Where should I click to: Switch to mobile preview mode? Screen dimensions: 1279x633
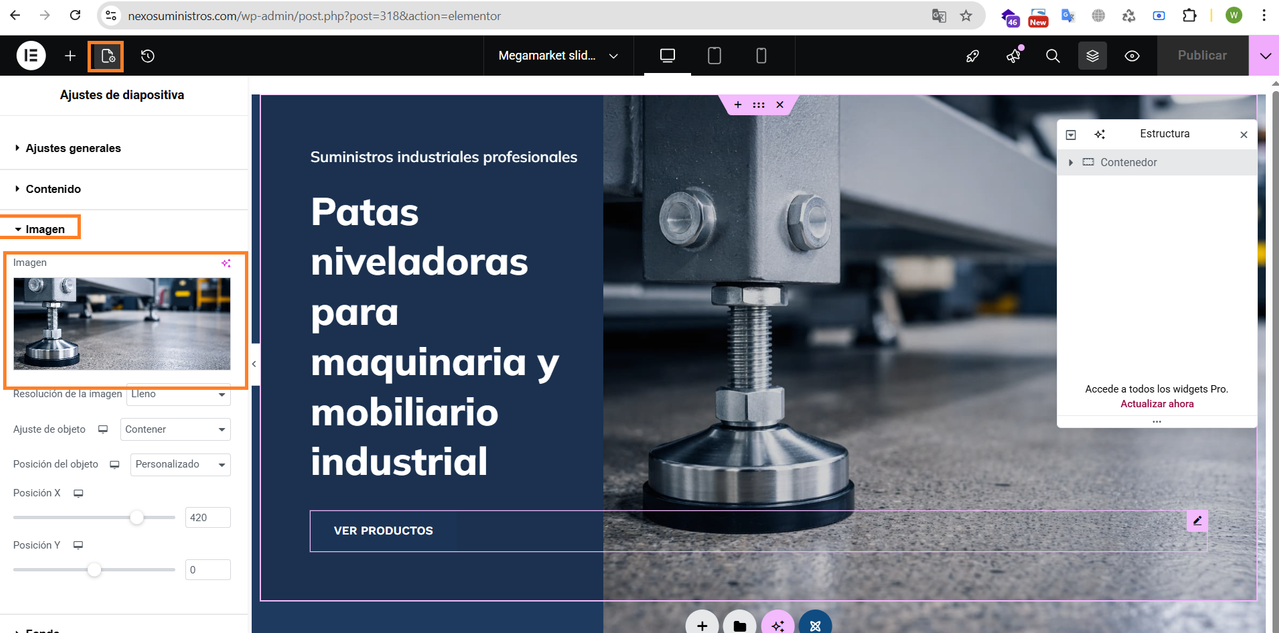761,56
